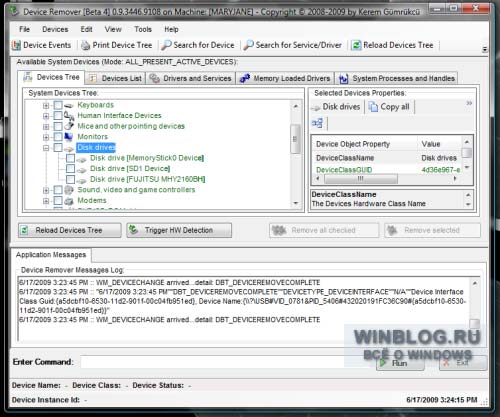Screen dimensions: 500x417
Task: Switch to Memory Loaded Drivers tab
Action: 285,78
